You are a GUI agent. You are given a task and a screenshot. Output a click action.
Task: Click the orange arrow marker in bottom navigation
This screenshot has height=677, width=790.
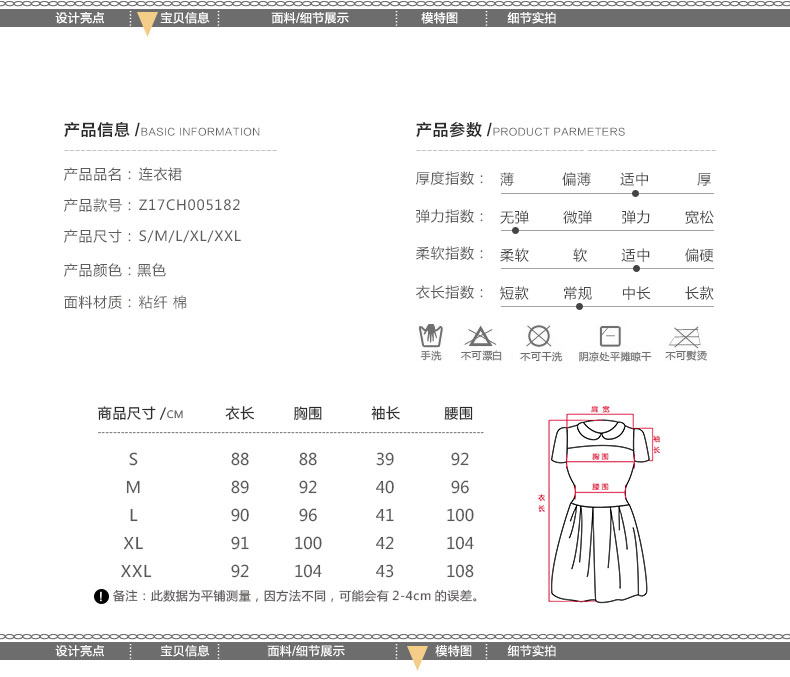click(x=418, y=656)
